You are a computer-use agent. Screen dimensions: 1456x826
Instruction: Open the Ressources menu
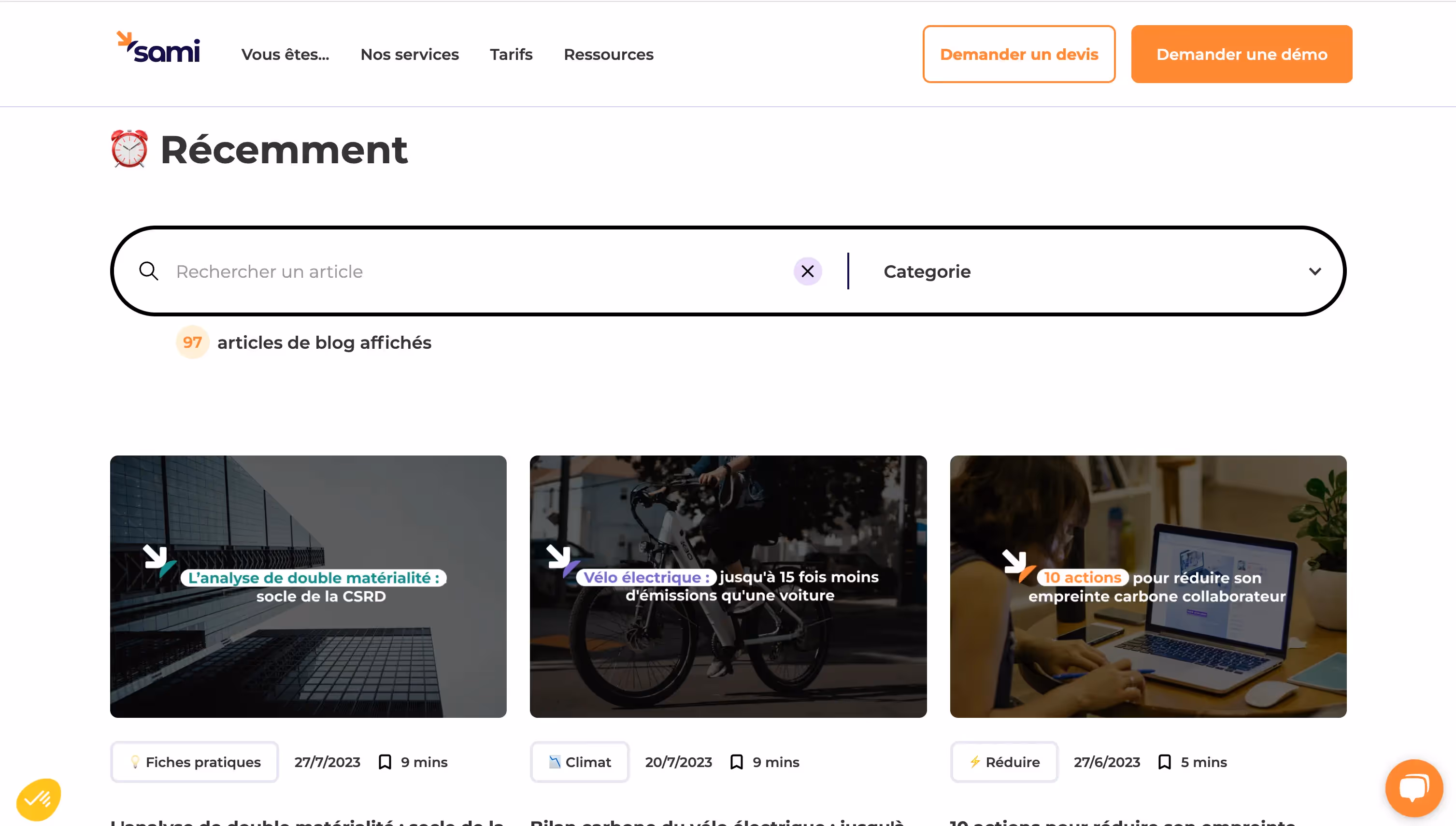(x=608, y=55)
